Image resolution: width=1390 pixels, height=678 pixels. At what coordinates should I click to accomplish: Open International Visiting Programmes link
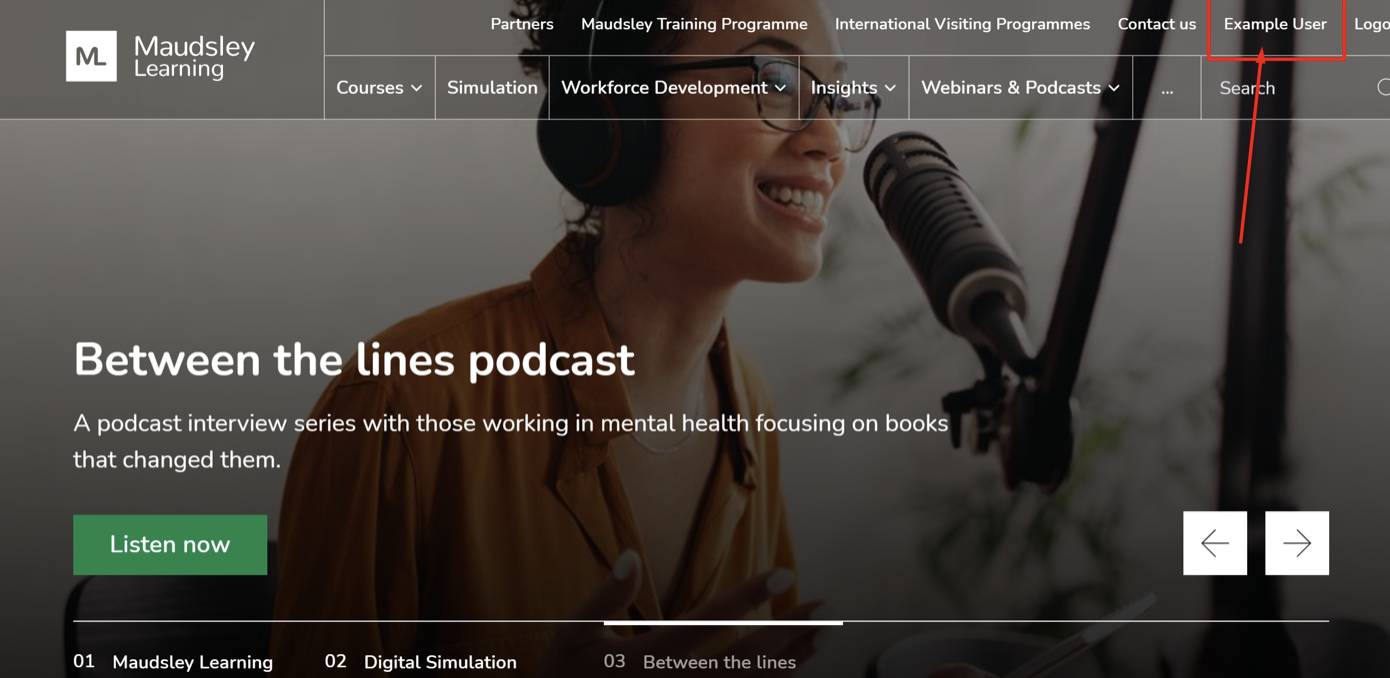[962, 24]
